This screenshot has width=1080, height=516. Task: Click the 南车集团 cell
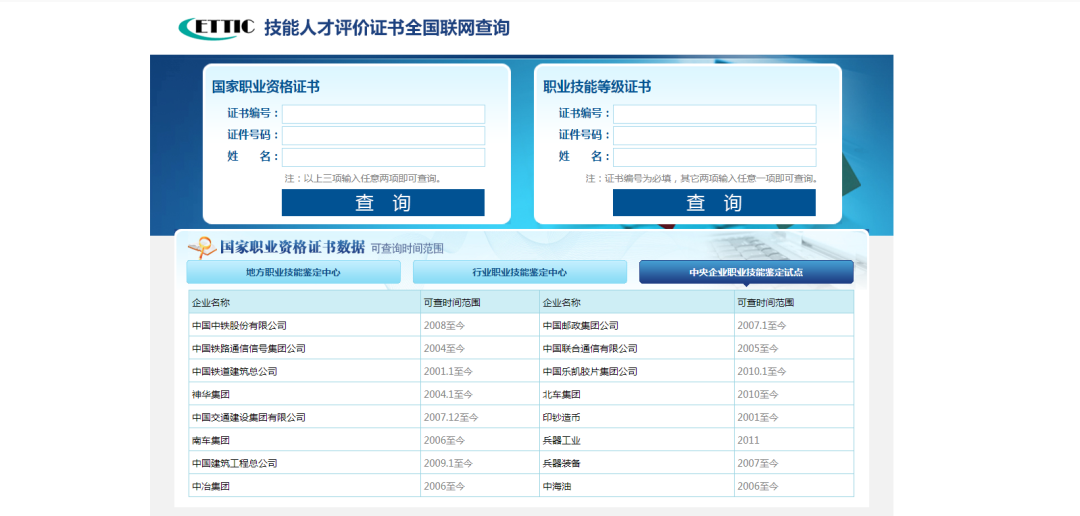304,440
